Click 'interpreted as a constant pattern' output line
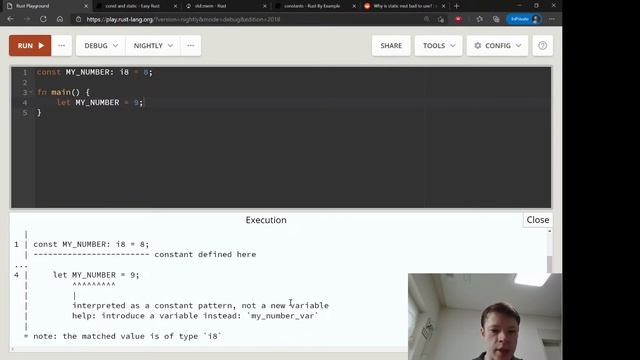 200,305
